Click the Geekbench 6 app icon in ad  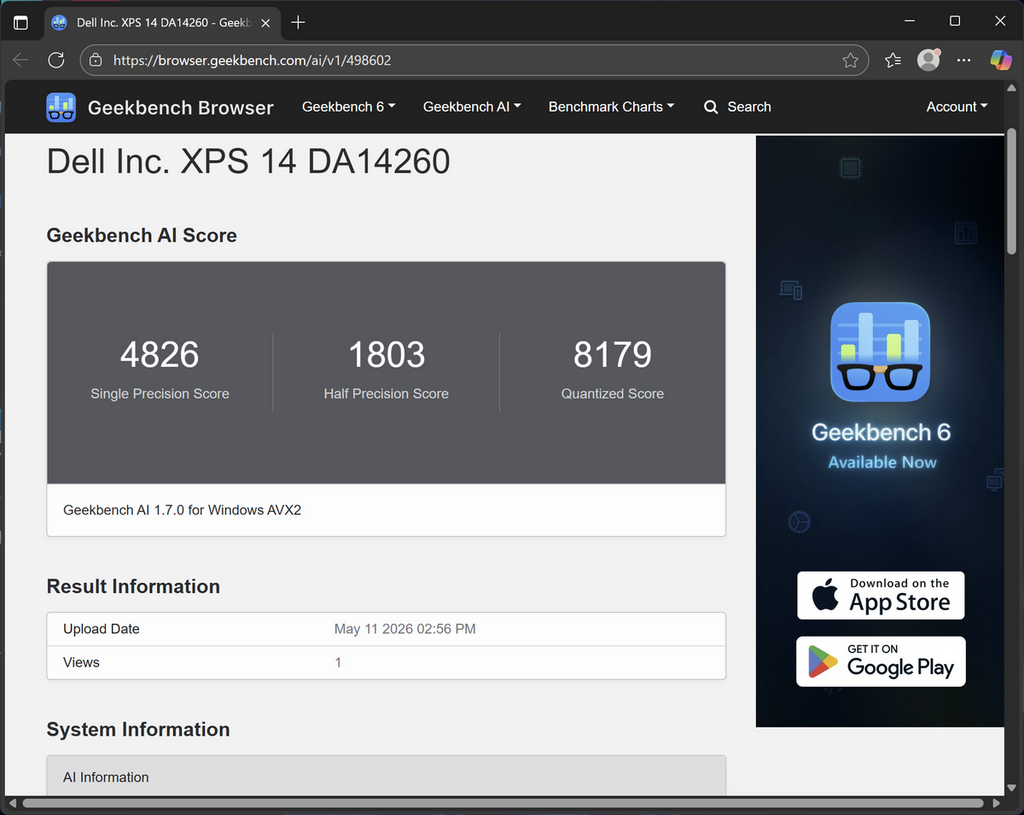click(x=880, y=351)
